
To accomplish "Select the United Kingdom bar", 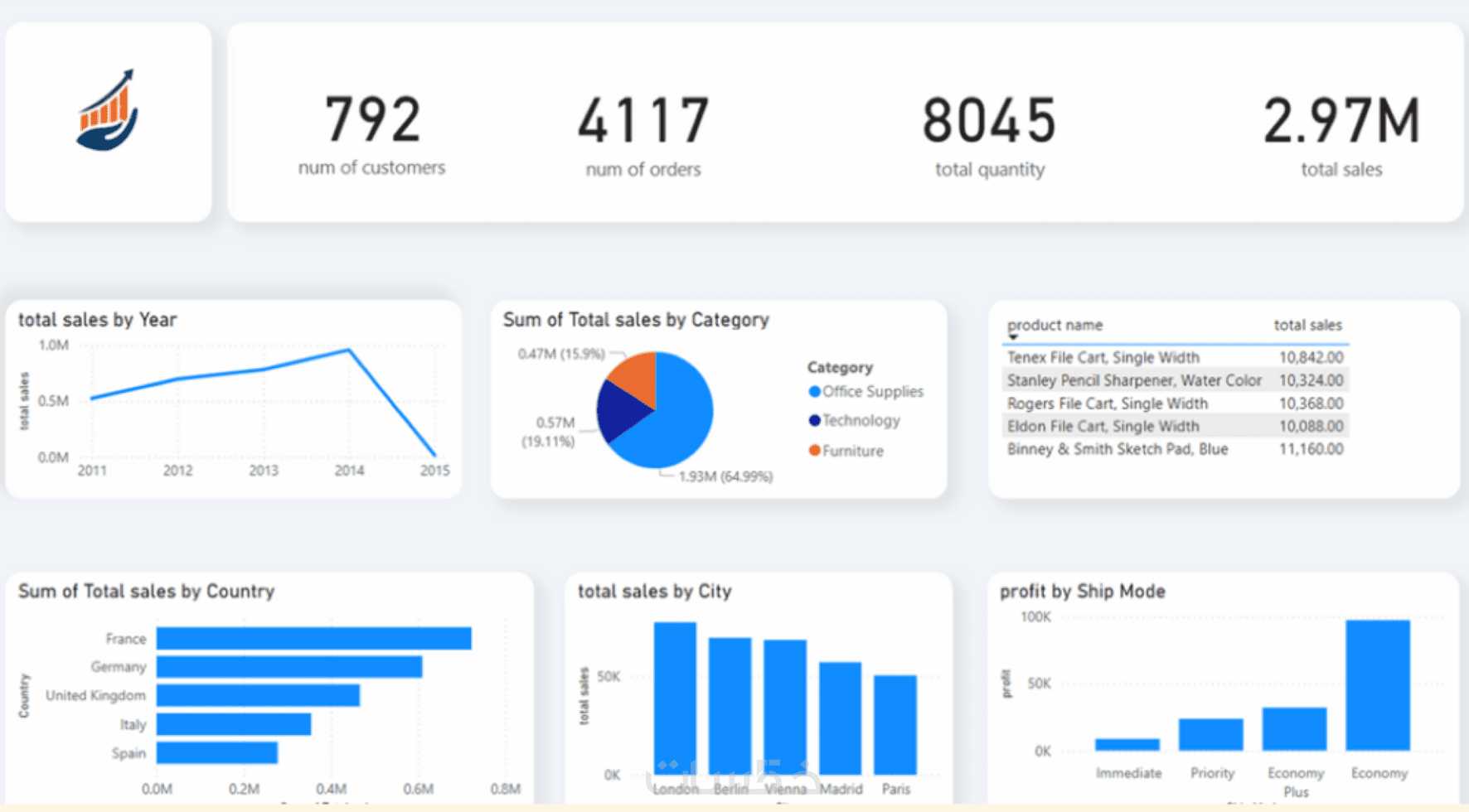I will coord(258,695).
